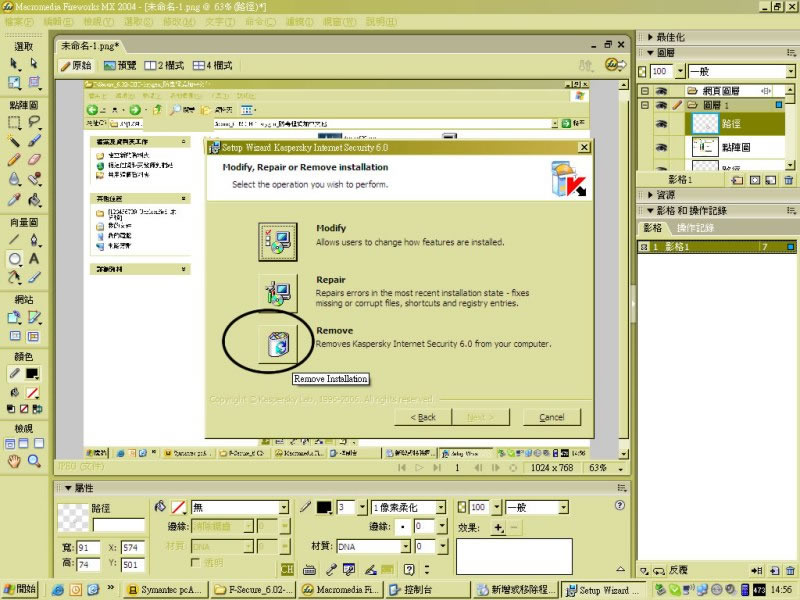Select the Text tool
This screenshot has height=600, width=800.
click(34, 259)
